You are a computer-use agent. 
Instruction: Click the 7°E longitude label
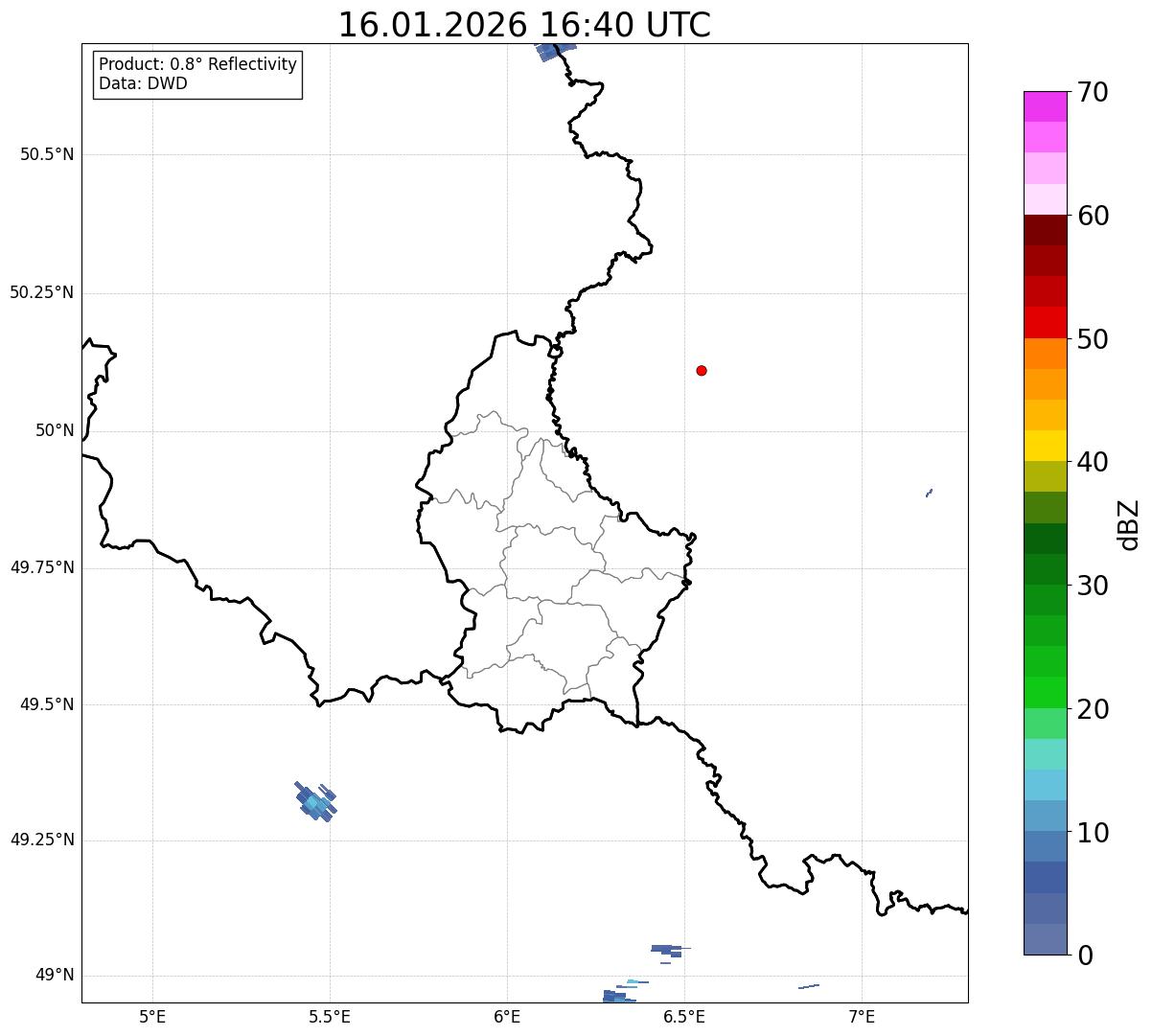(862, 1016)
